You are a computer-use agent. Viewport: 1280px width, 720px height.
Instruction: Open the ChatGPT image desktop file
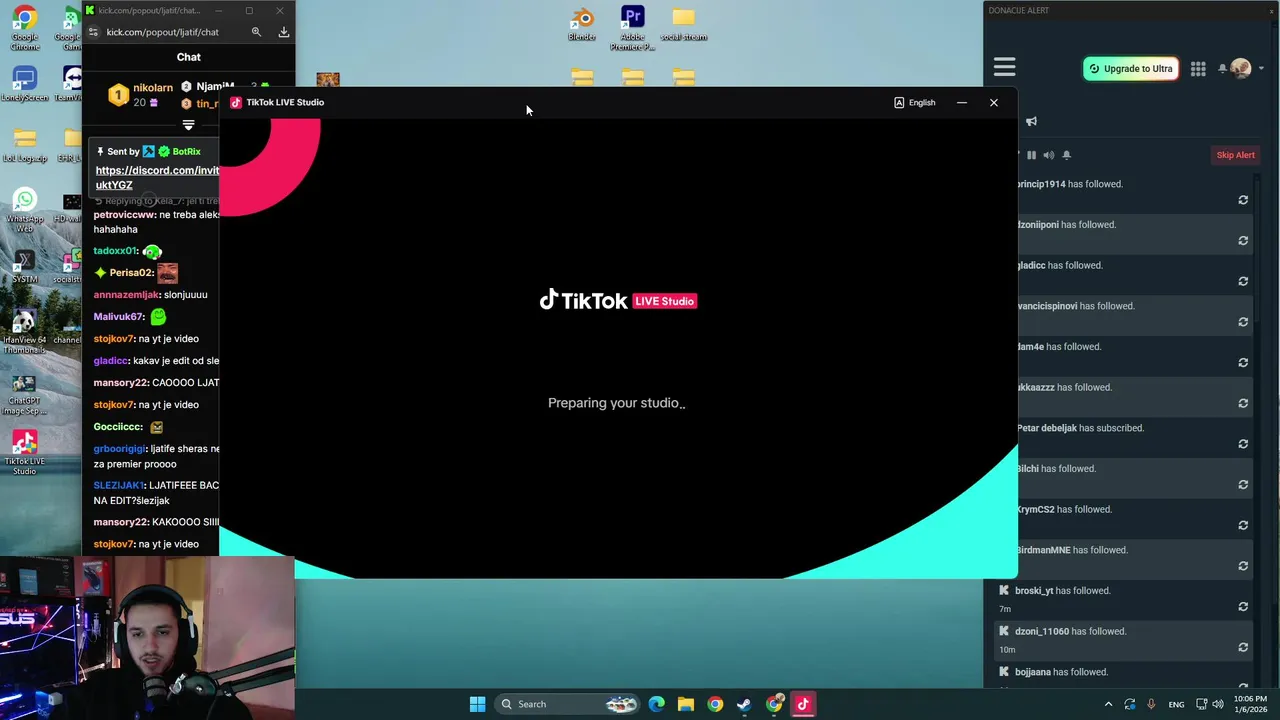pos(25,393)
